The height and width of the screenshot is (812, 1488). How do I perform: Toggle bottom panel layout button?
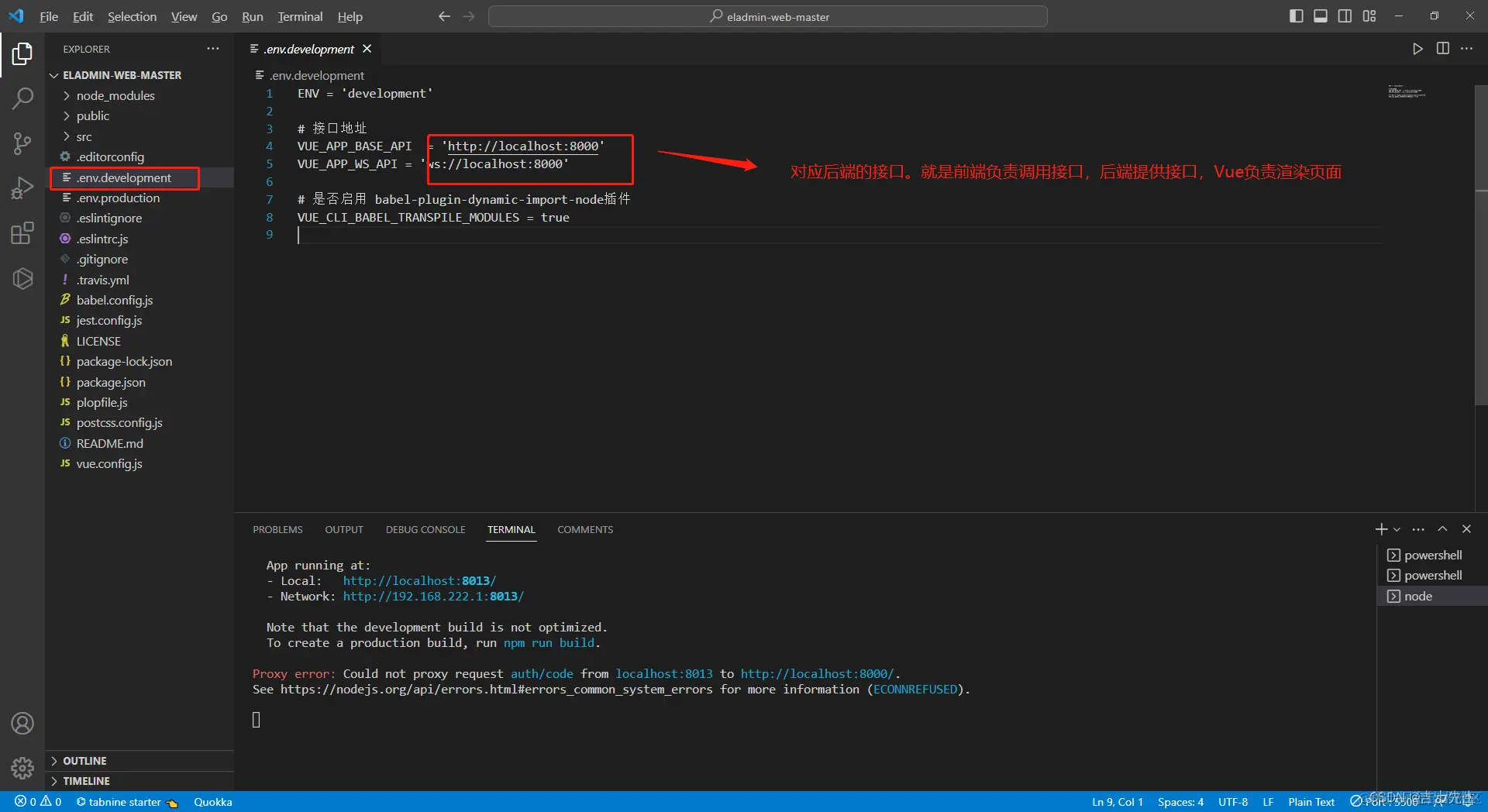(x=1321, y=16)
